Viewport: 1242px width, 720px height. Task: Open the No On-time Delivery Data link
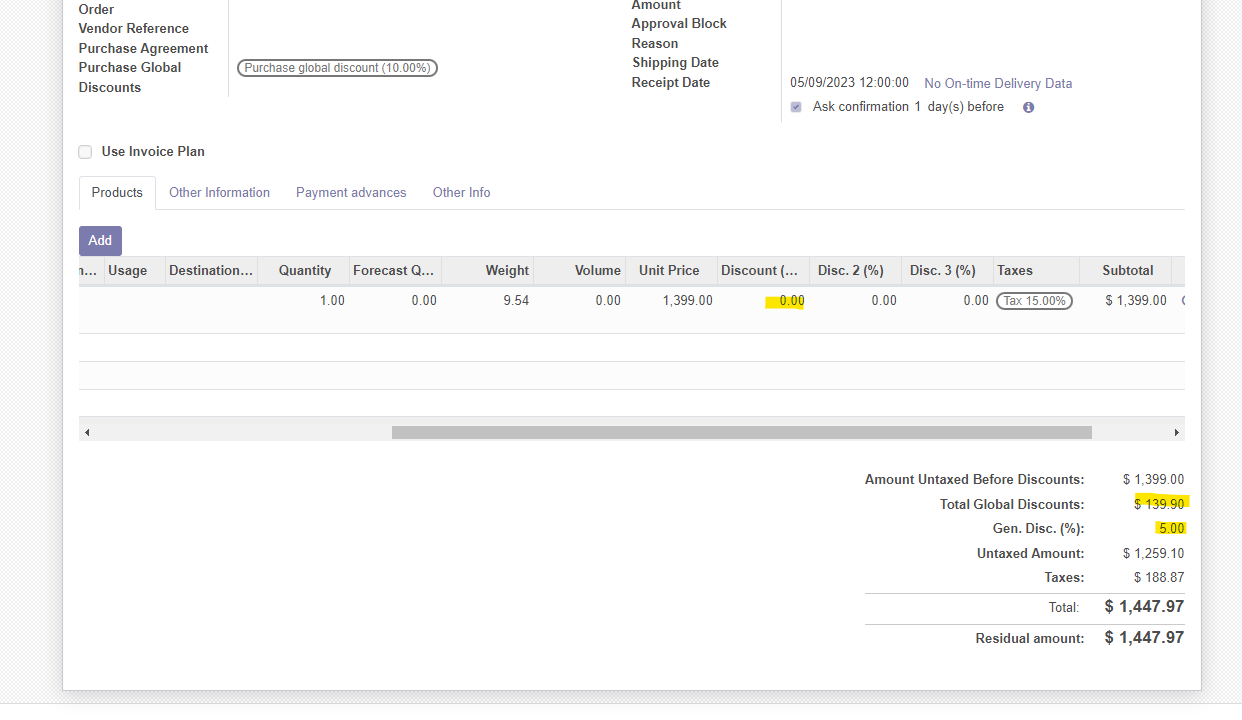coord(998,83)
